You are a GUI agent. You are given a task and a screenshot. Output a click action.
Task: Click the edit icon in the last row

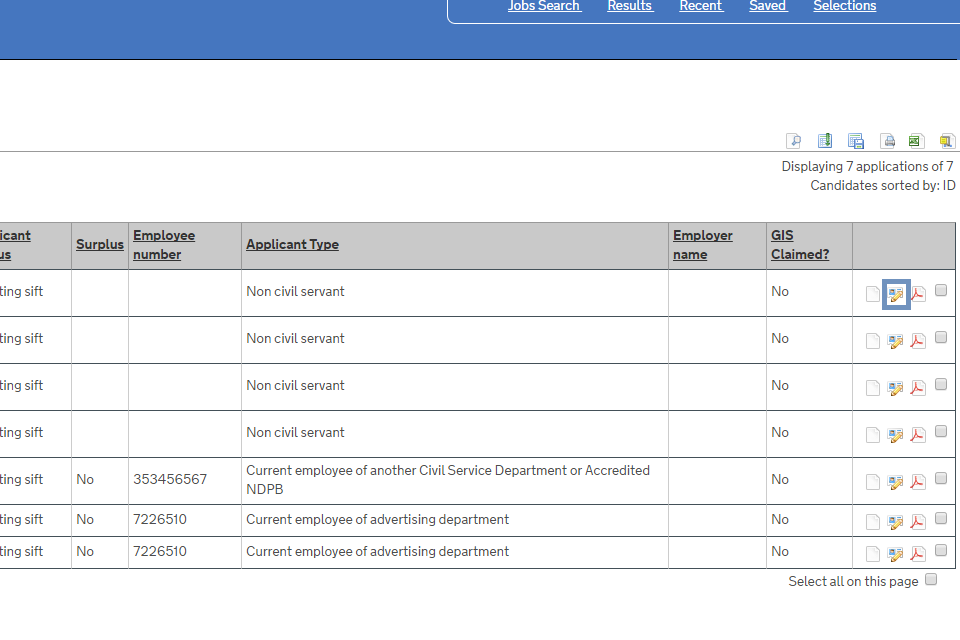pos(896,554)
